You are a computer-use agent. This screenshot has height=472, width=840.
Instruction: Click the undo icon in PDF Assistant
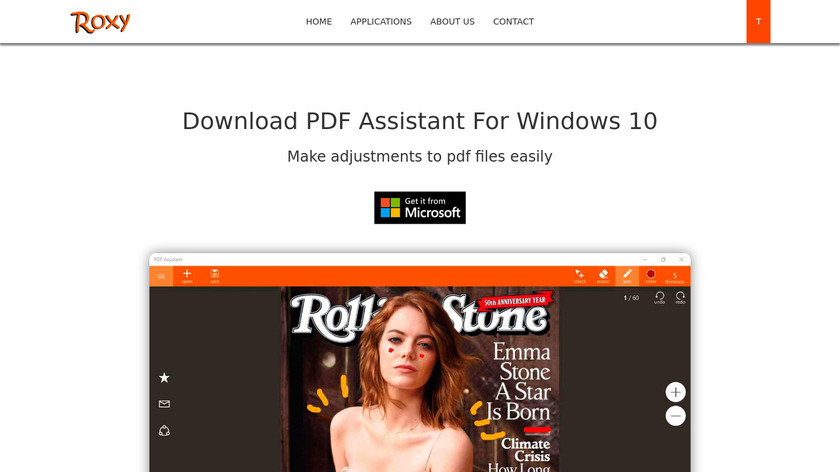click(659, 298)
